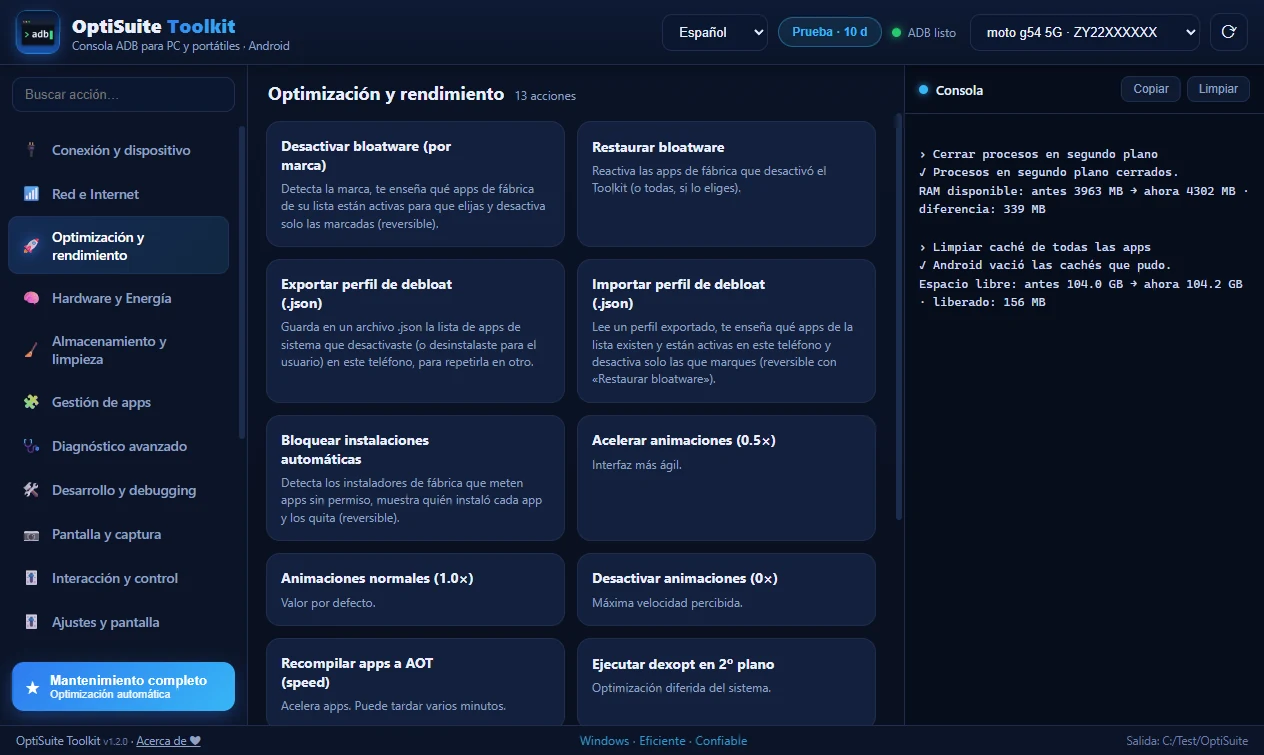
Task: Click the 'v1.2.0' version text
Action: click(x=117, y=742)
